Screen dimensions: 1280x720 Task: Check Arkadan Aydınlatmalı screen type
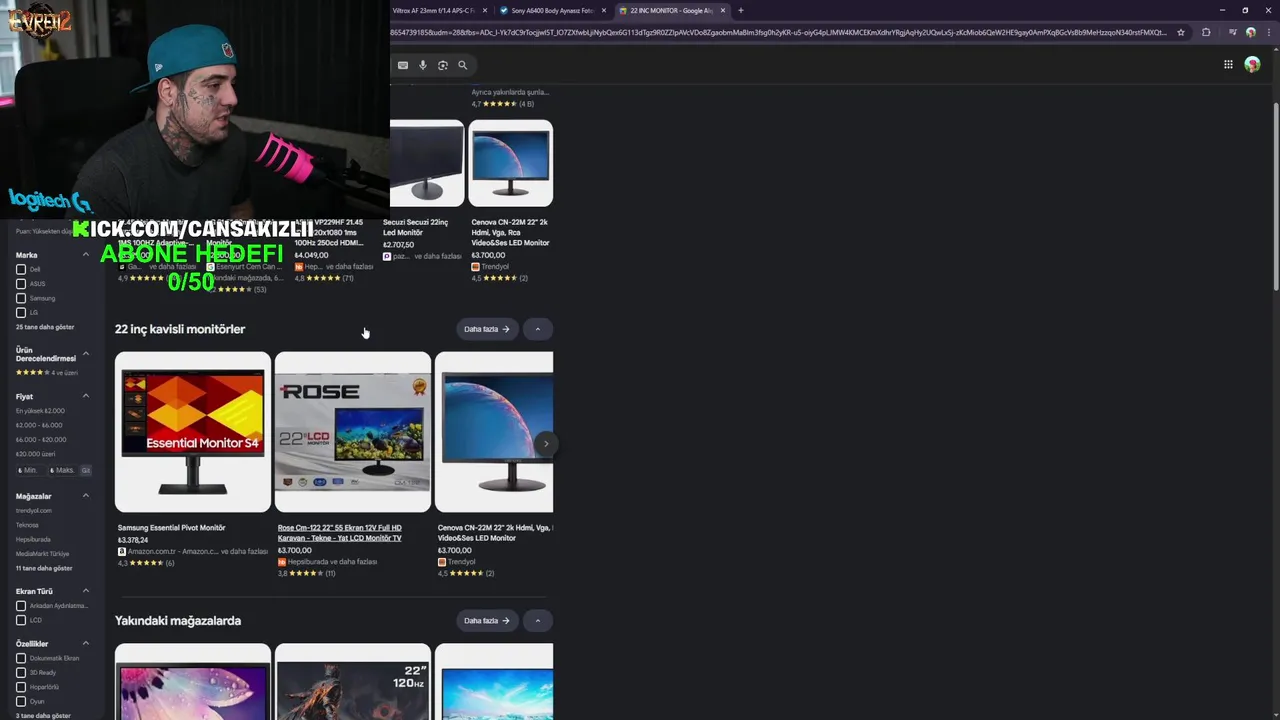click(20, 606)
